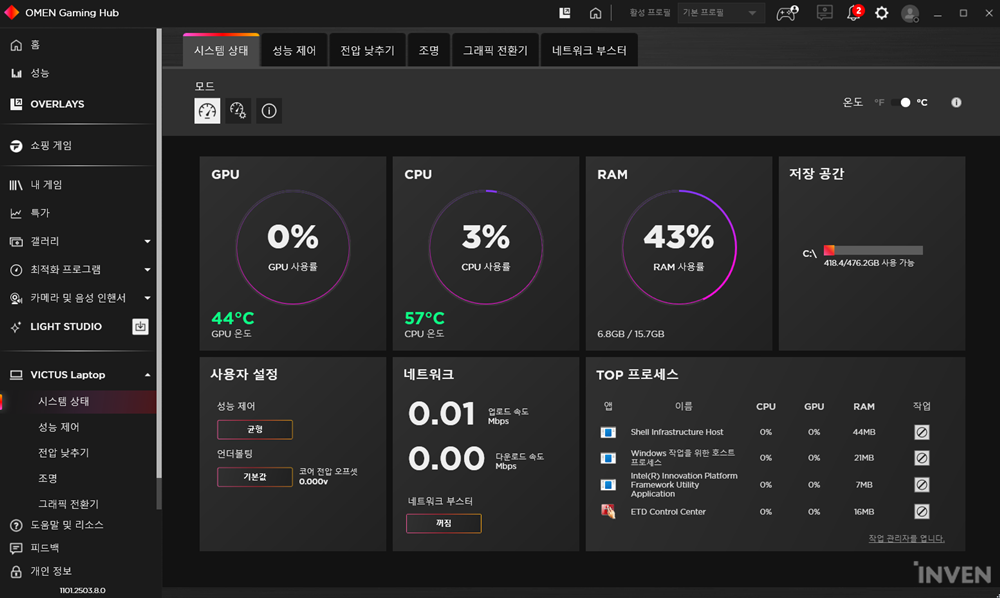
Task: Switch to the 조명 tab
Action: point(429,50)
